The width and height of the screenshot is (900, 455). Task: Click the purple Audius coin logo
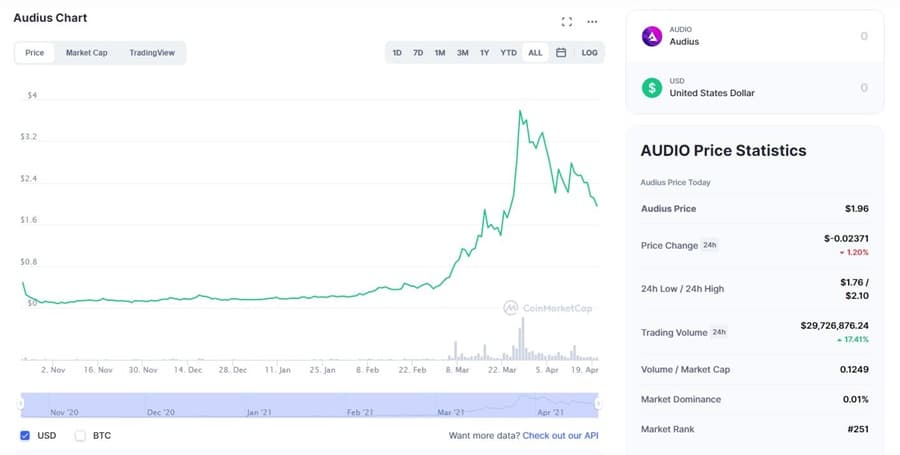[652, 36]
